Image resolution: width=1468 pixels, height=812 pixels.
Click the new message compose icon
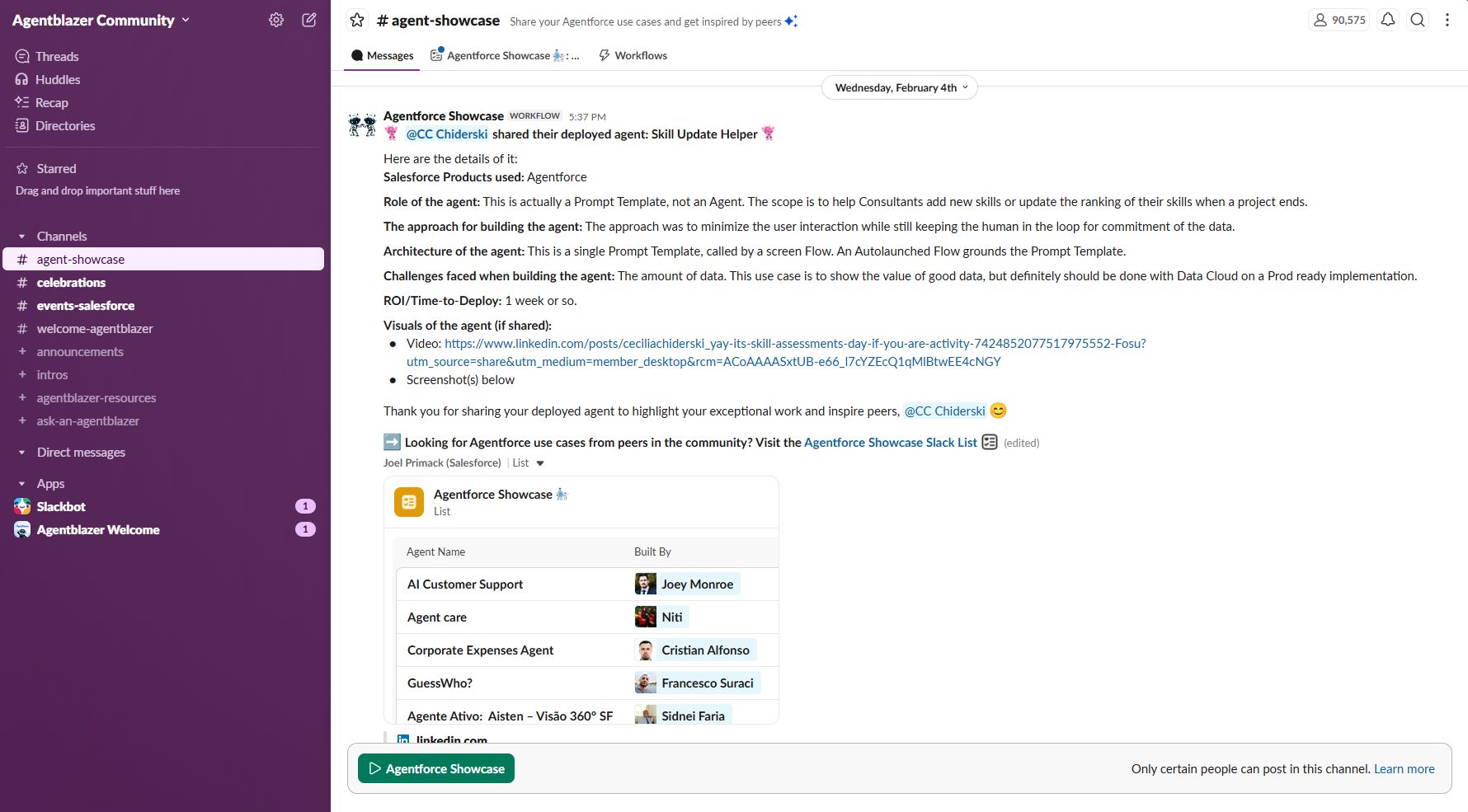[309, 20]
